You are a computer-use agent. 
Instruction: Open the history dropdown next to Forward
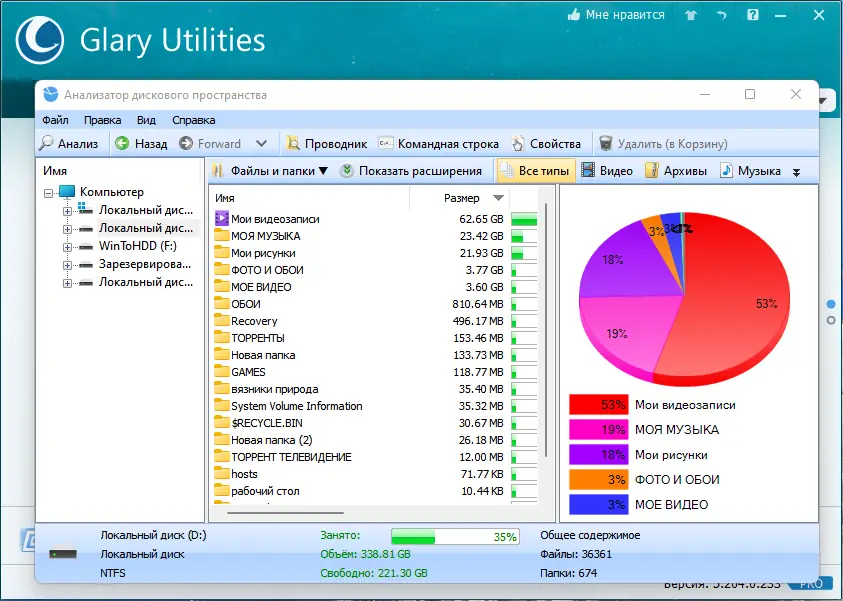click(261, 144)
